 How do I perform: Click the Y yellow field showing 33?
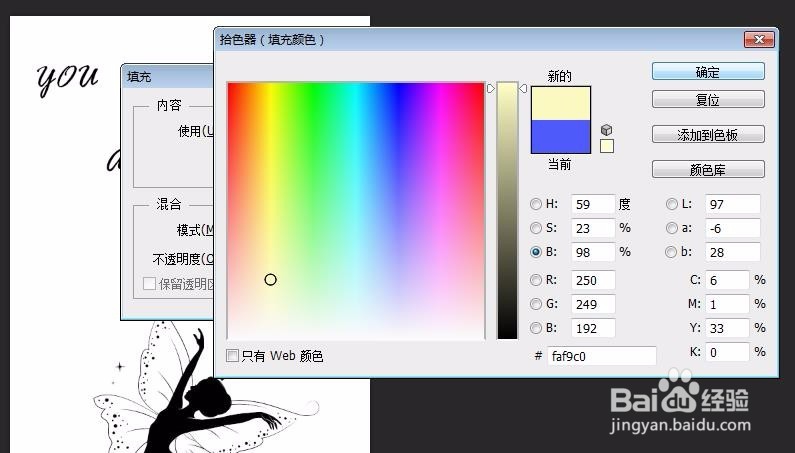pyautogui.click(x=727, y=328)
